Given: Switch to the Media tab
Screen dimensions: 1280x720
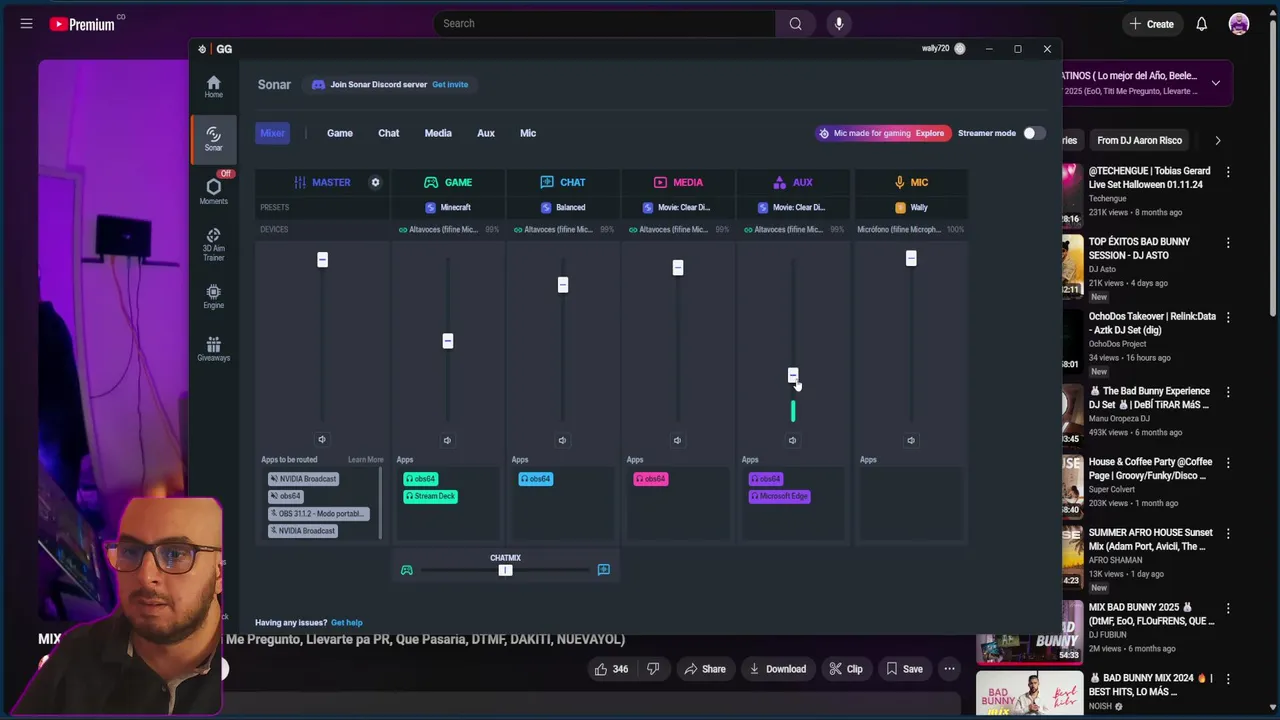Looking at the screenshot, I should [x=438, y=133].
